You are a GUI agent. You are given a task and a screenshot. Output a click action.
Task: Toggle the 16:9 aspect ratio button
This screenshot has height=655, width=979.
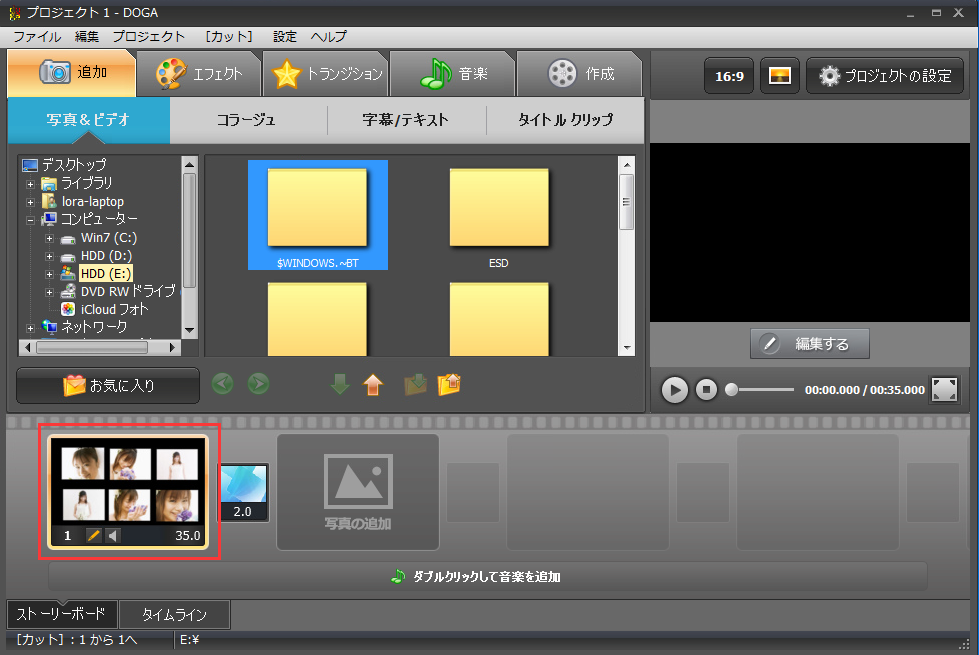729,76
